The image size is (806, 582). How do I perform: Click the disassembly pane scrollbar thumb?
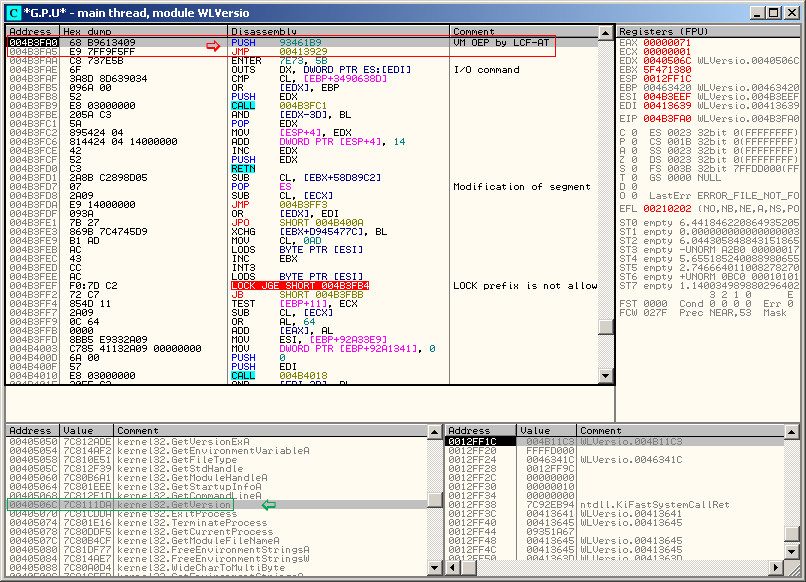[x=606, y=327]
